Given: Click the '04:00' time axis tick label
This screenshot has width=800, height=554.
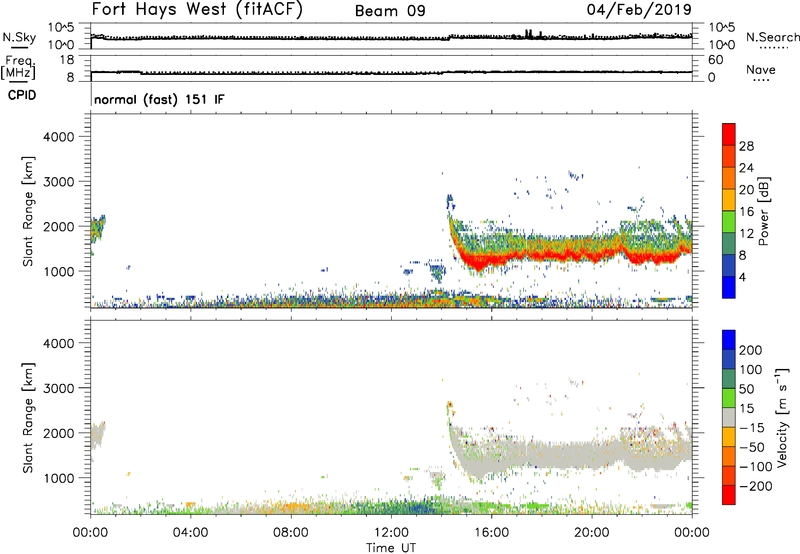Looking at the screenshot, I should coord(191,533).
